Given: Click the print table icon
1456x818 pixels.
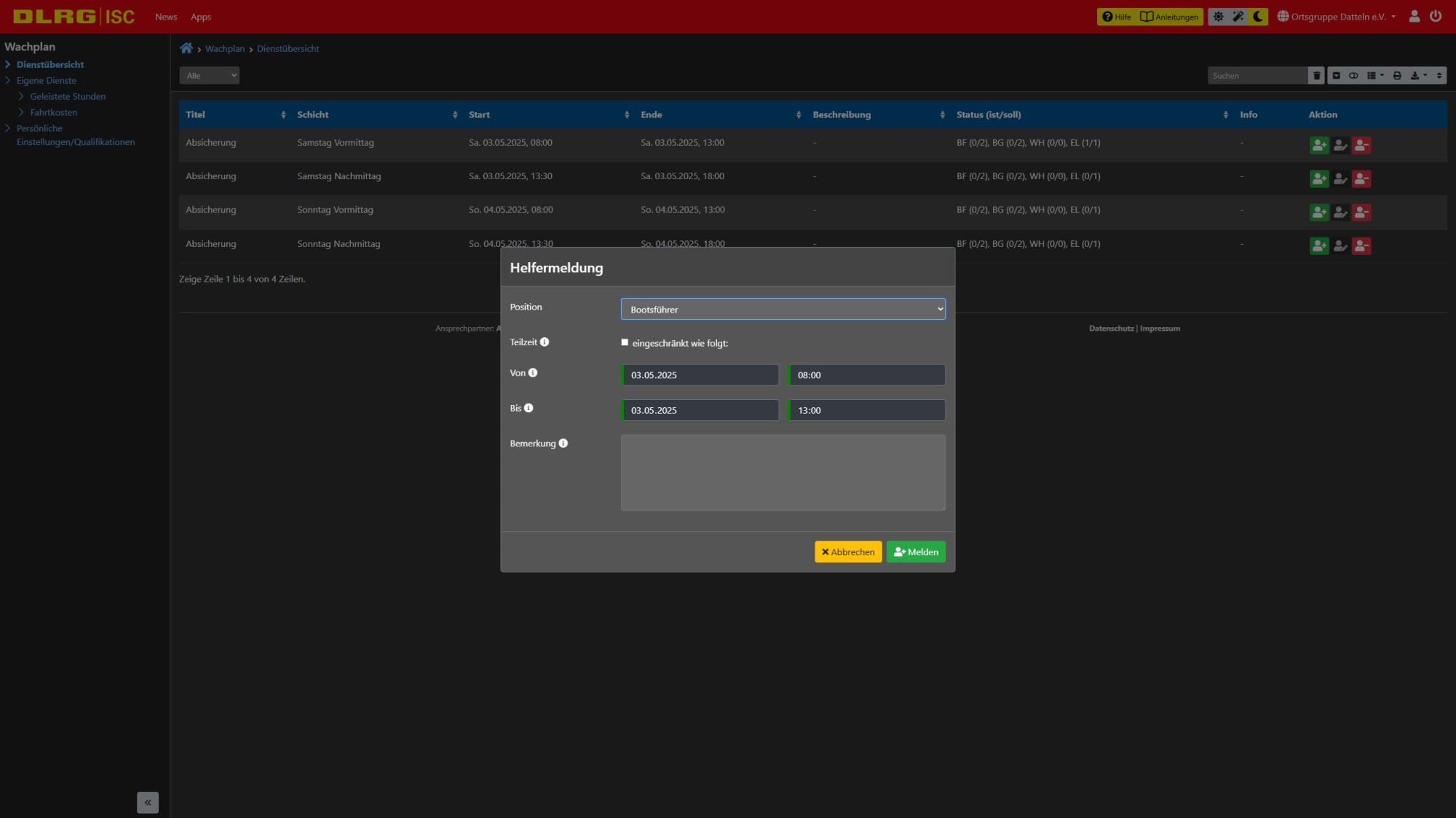Looking at the screenshot, I should coord(1397,75).
